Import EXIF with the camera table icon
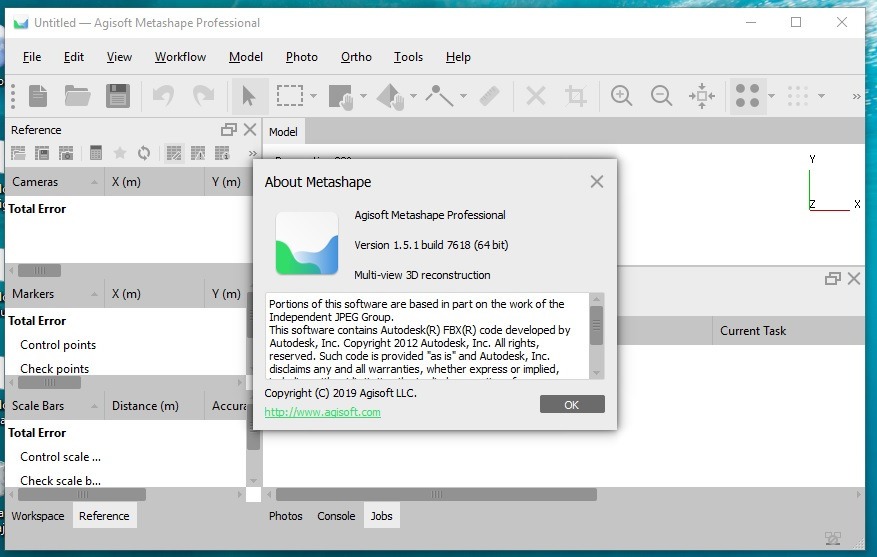 click(66, 153)
